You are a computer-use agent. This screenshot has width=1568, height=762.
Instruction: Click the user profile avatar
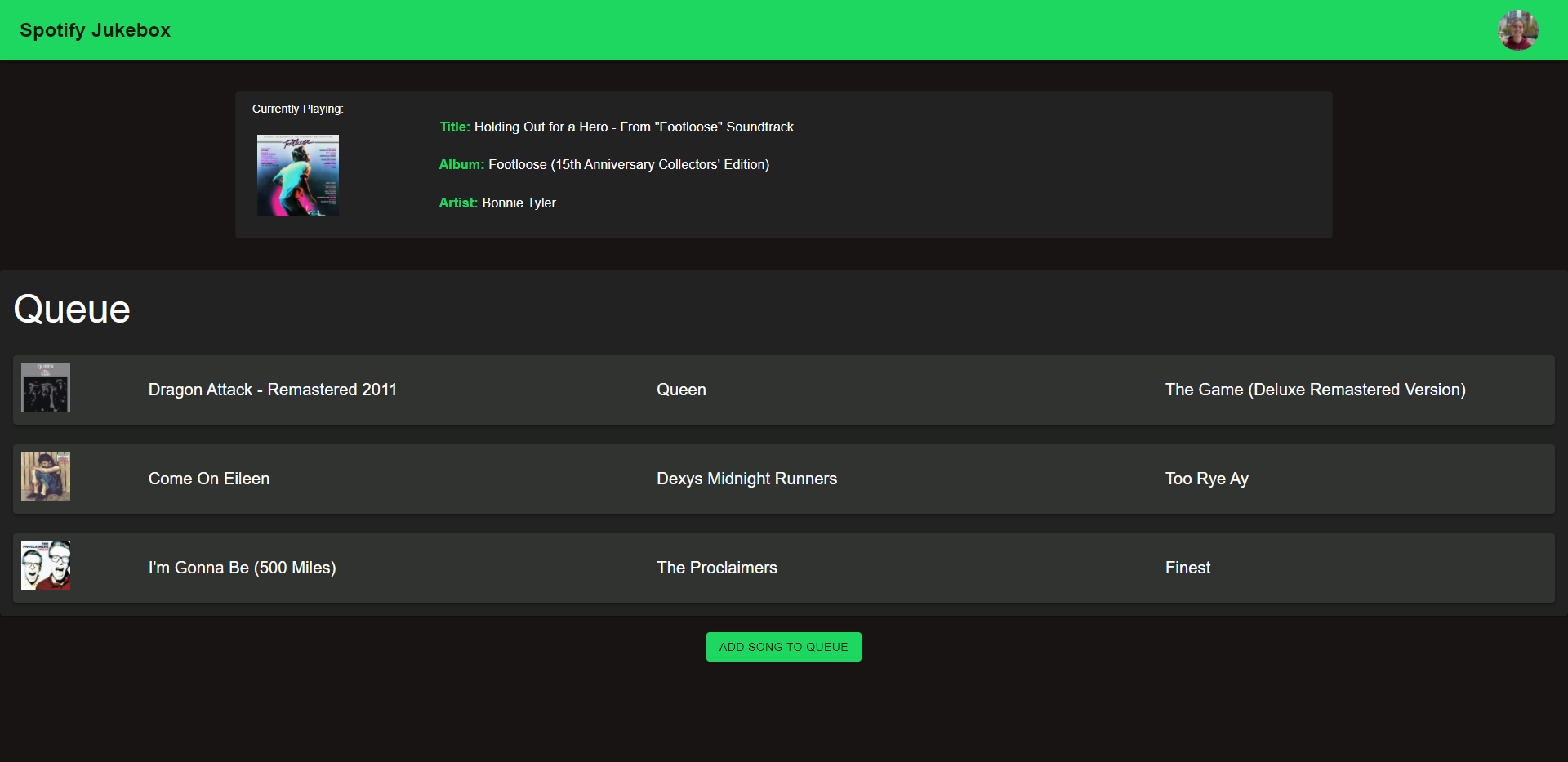point(1517,29)
